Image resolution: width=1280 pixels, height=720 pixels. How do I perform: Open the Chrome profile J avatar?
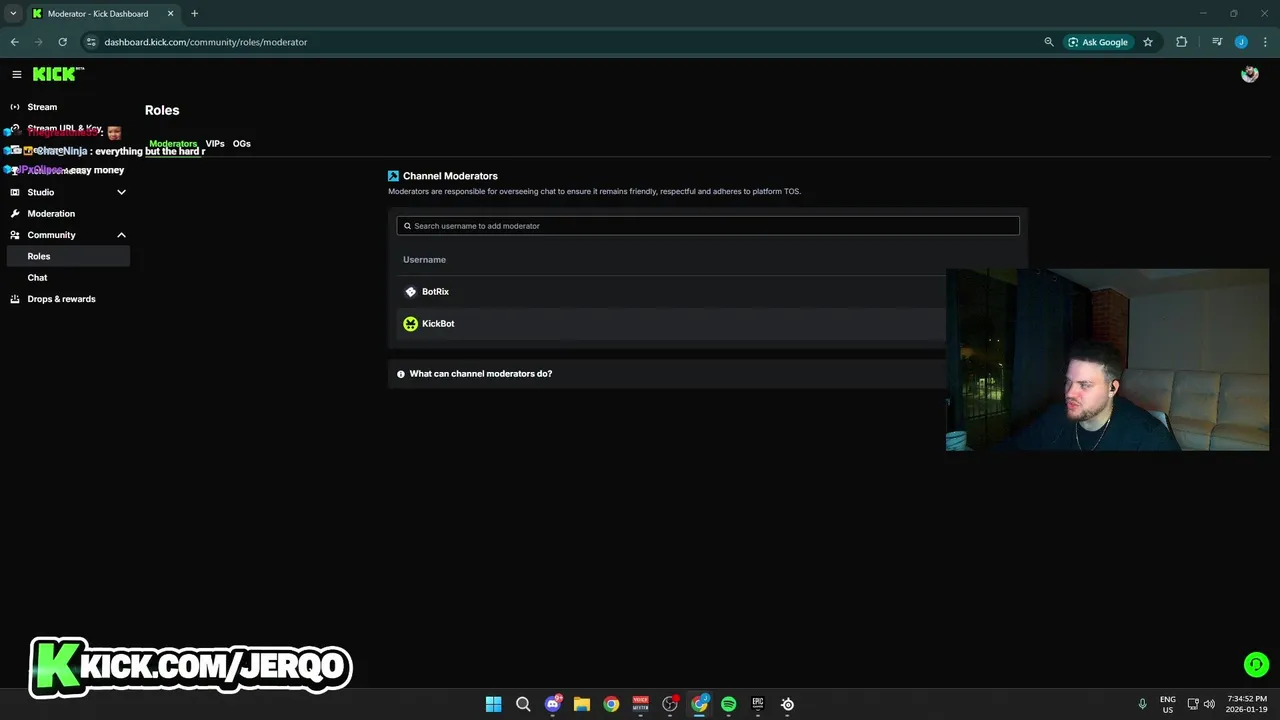[1241, 42]
